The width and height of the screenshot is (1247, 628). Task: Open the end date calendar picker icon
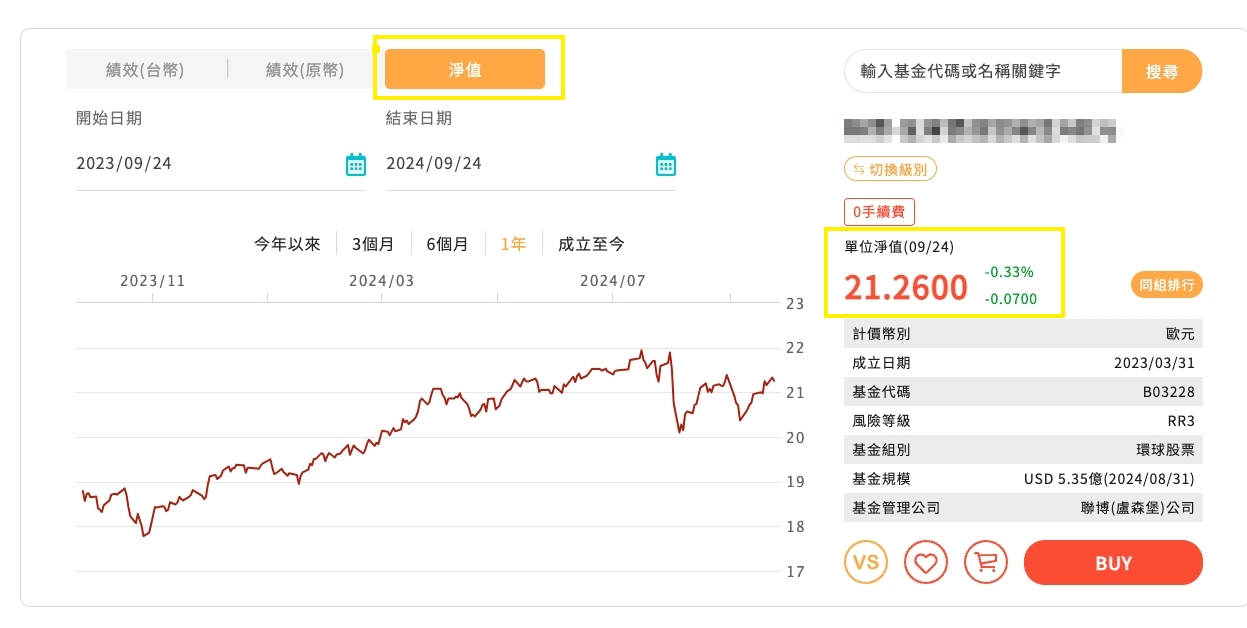pyautogui.click(x=666, y=165)
